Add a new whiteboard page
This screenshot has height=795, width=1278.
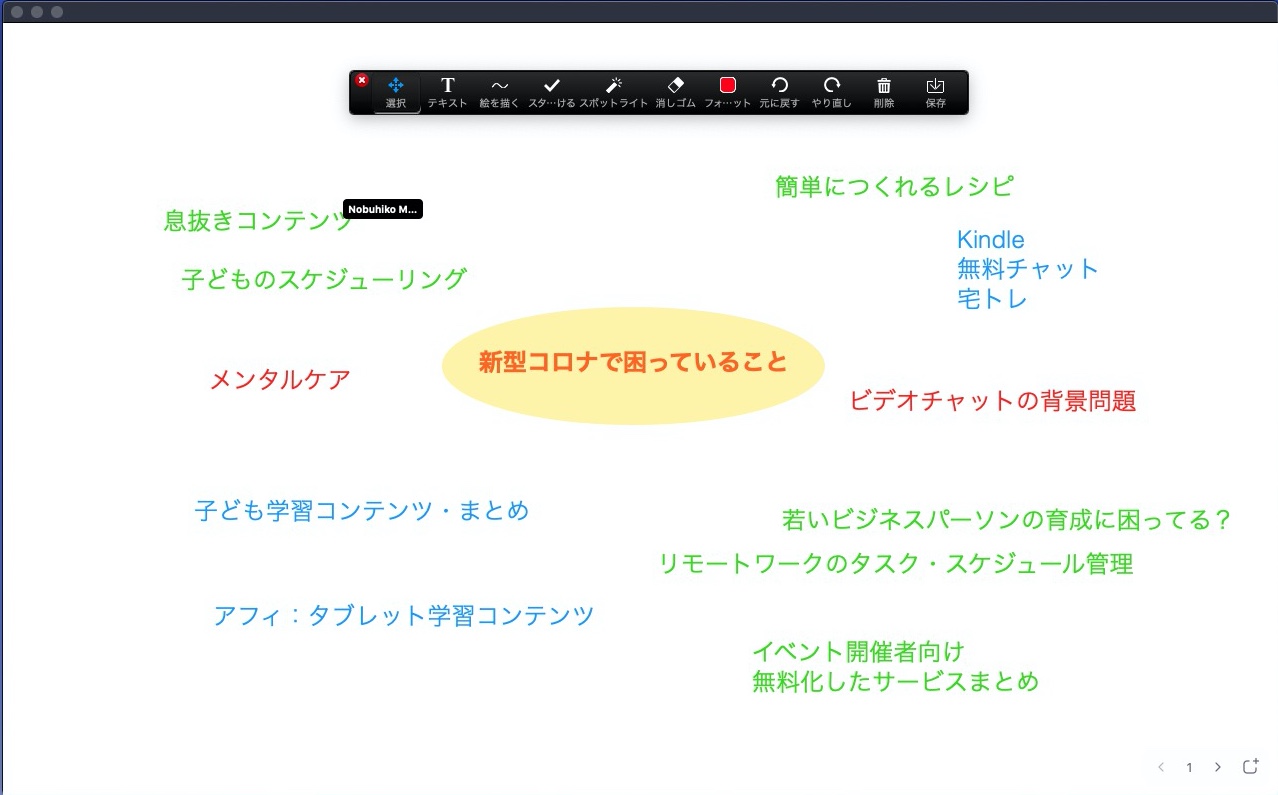1250,766
